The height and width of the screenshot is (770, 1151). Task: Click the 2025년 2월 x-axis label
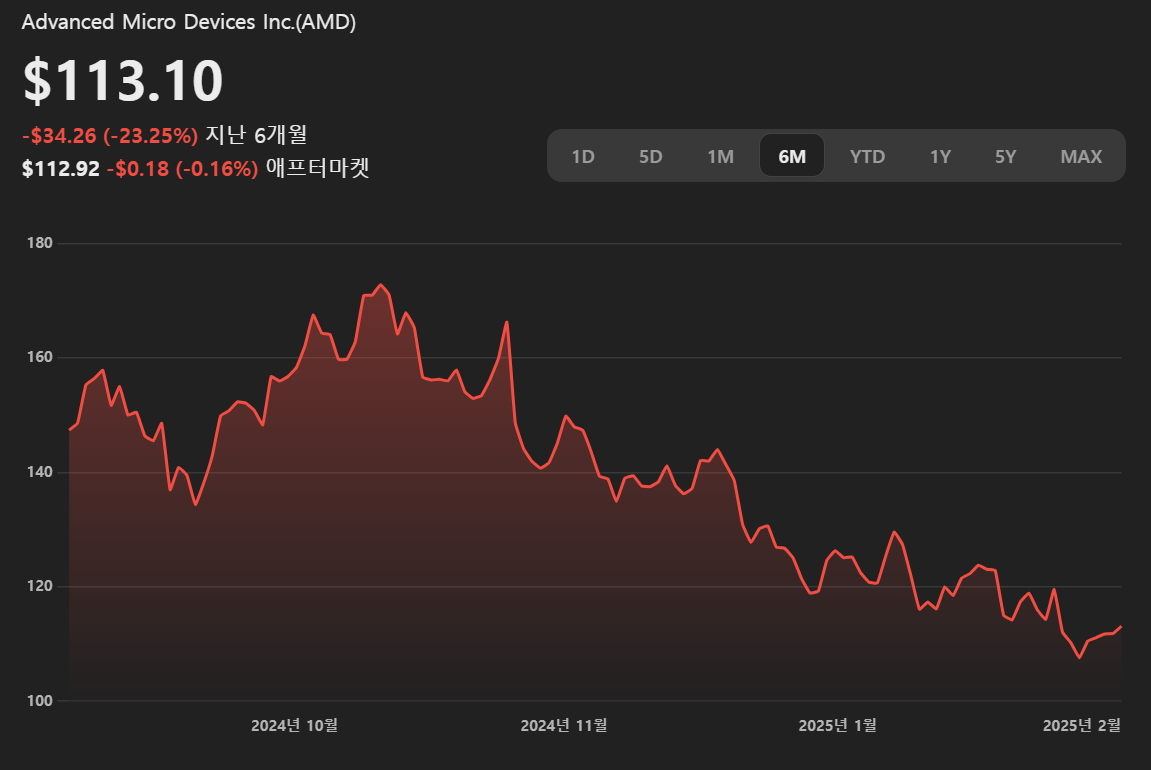tap(1082, 725)
